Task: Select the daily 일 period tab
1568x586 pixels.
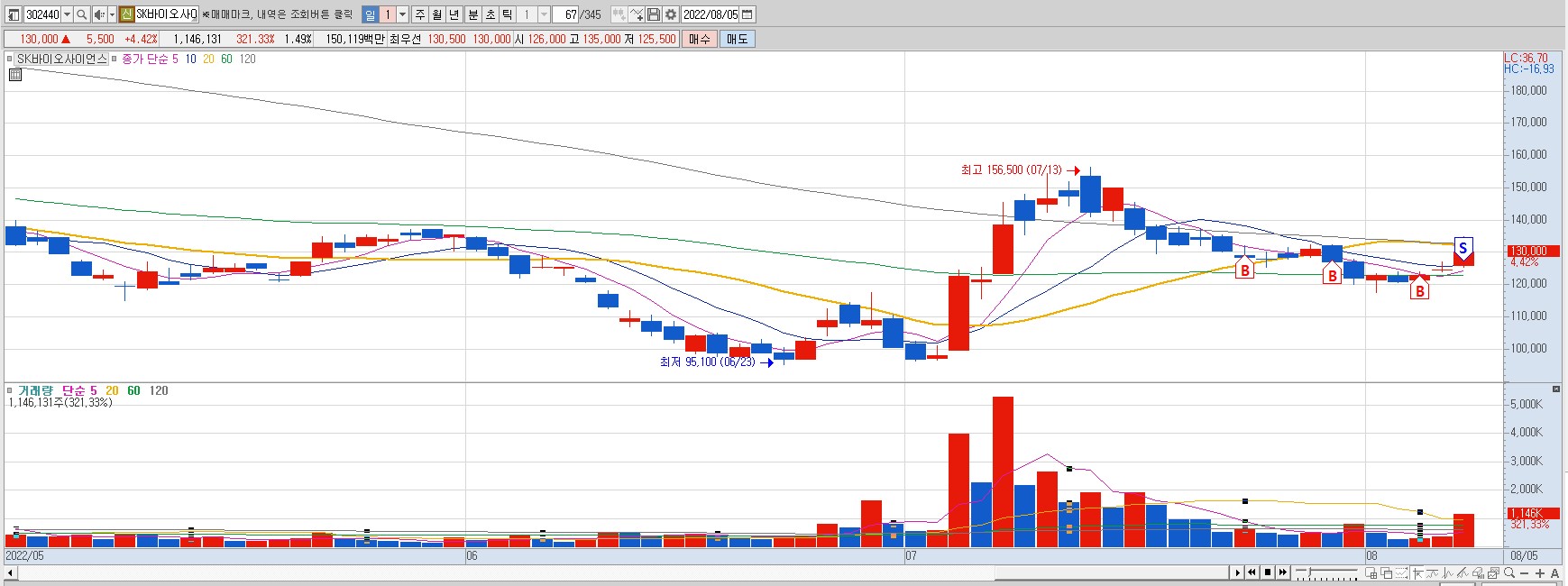Action: coord(370,14)
